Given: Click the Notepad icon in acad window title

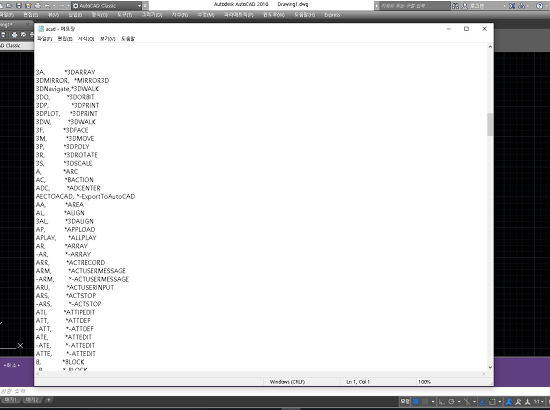Looking at the screenshot, I should click(41, 29).
